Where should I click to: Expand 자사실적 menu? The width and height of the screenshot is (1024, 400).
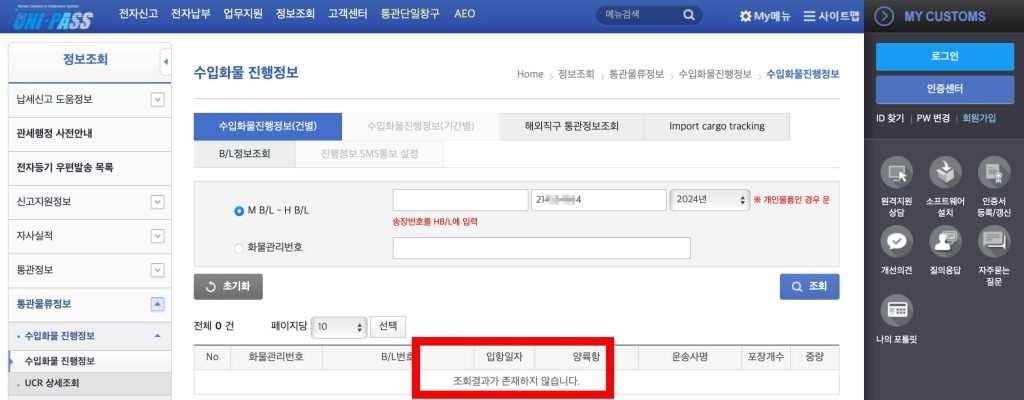[157, 236]
